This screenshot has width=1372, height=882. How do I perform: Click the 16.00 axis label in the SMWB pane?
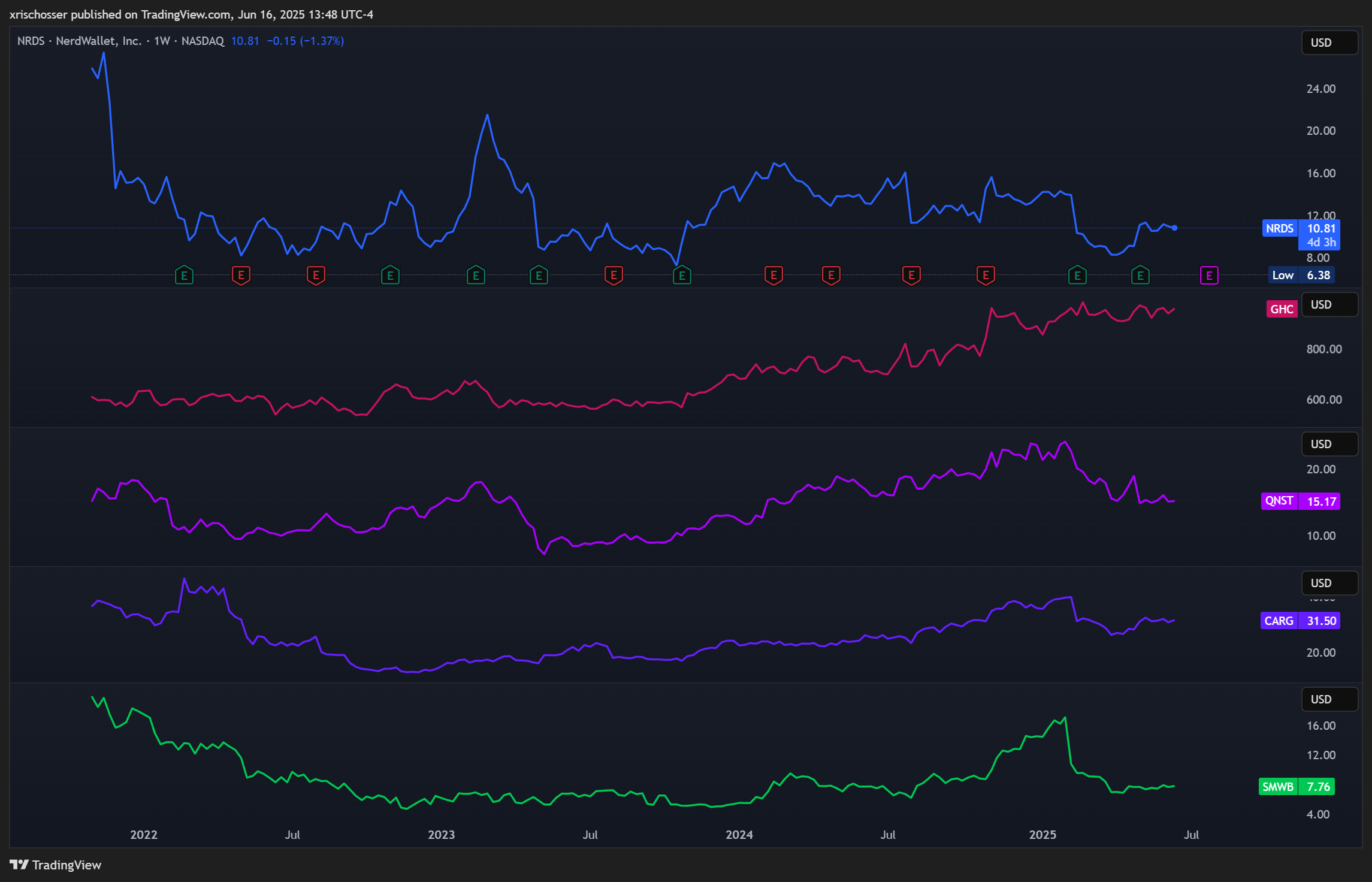coord(1321,726)
